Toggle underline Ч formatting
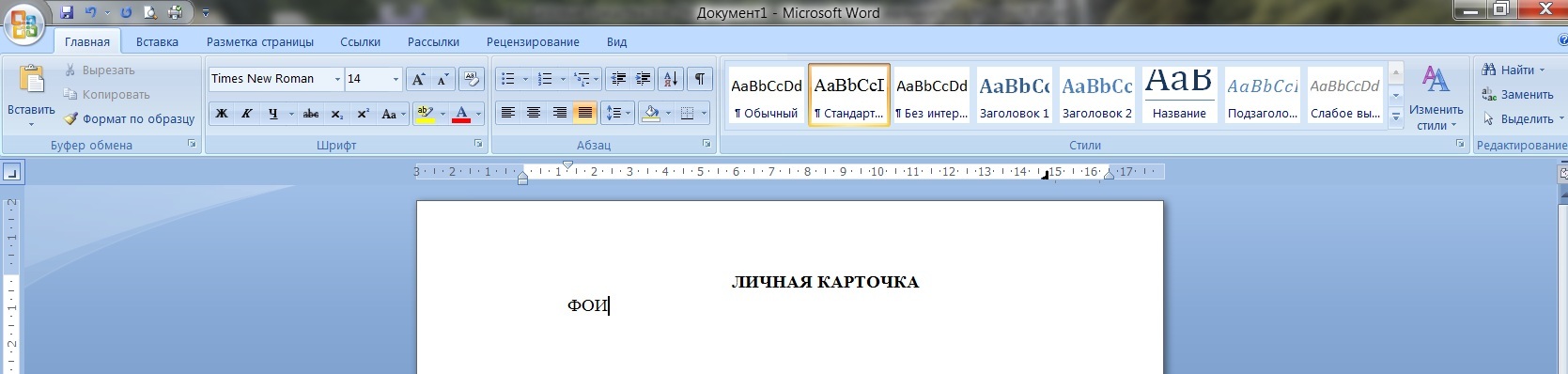 [x=272, y=114]
